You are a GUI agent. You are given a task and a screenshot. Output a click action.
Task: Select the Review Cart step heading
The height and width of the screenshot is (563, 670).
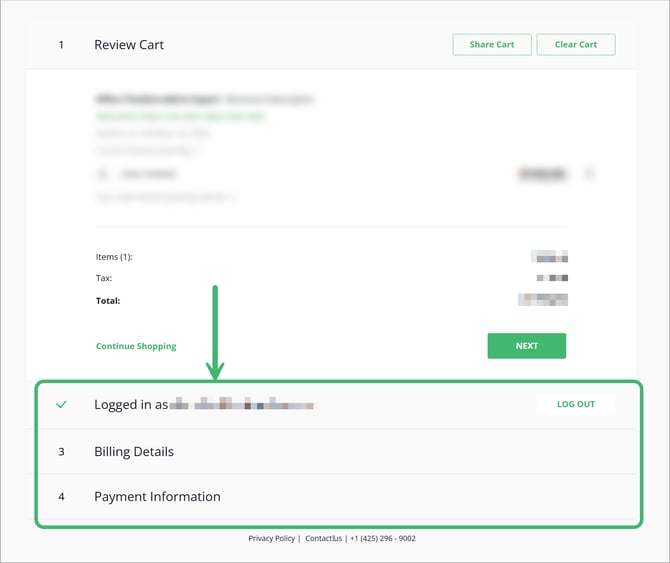[129, 45]
